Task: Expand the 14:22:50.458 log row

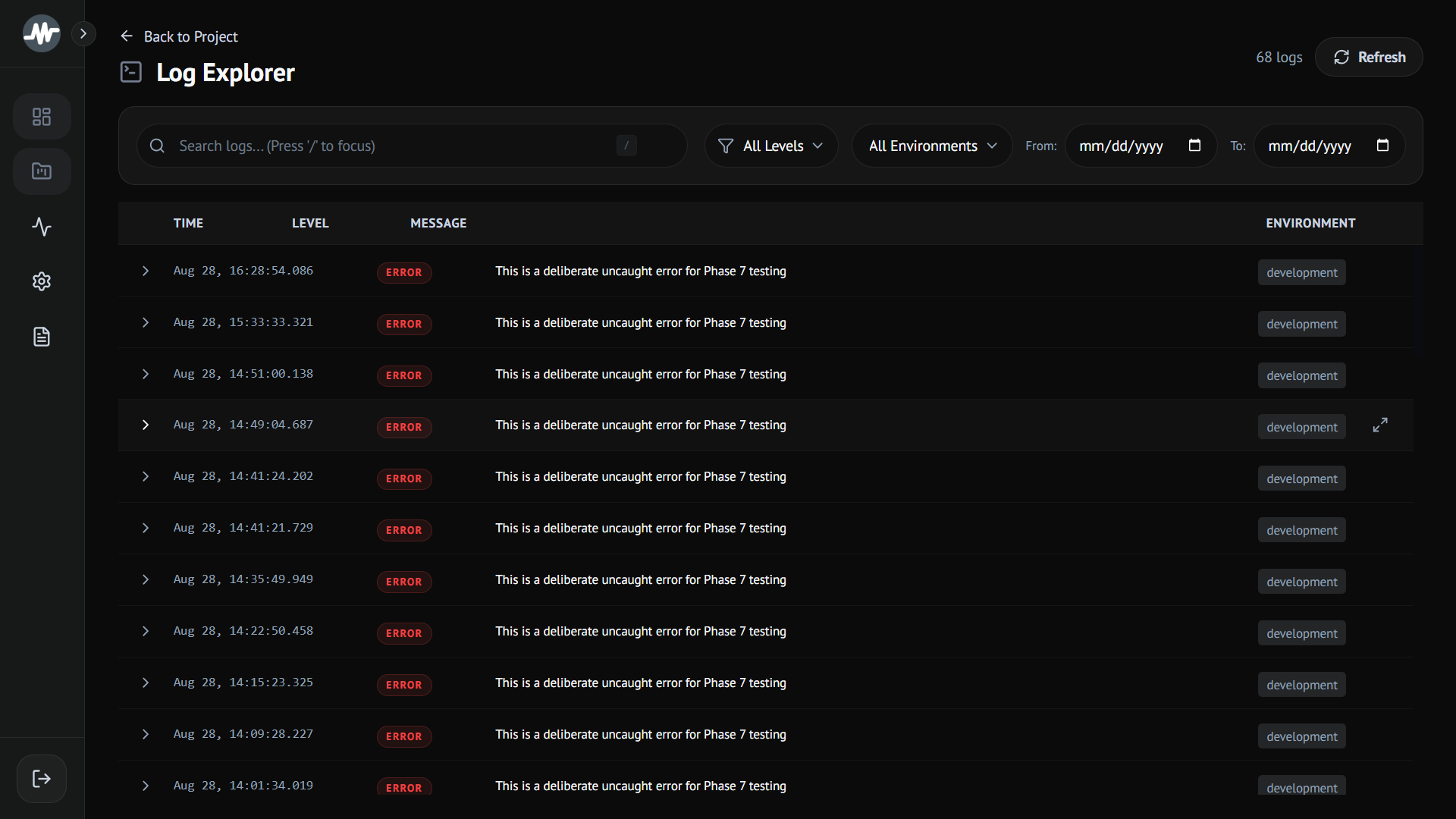Action: tap(146, 631)
